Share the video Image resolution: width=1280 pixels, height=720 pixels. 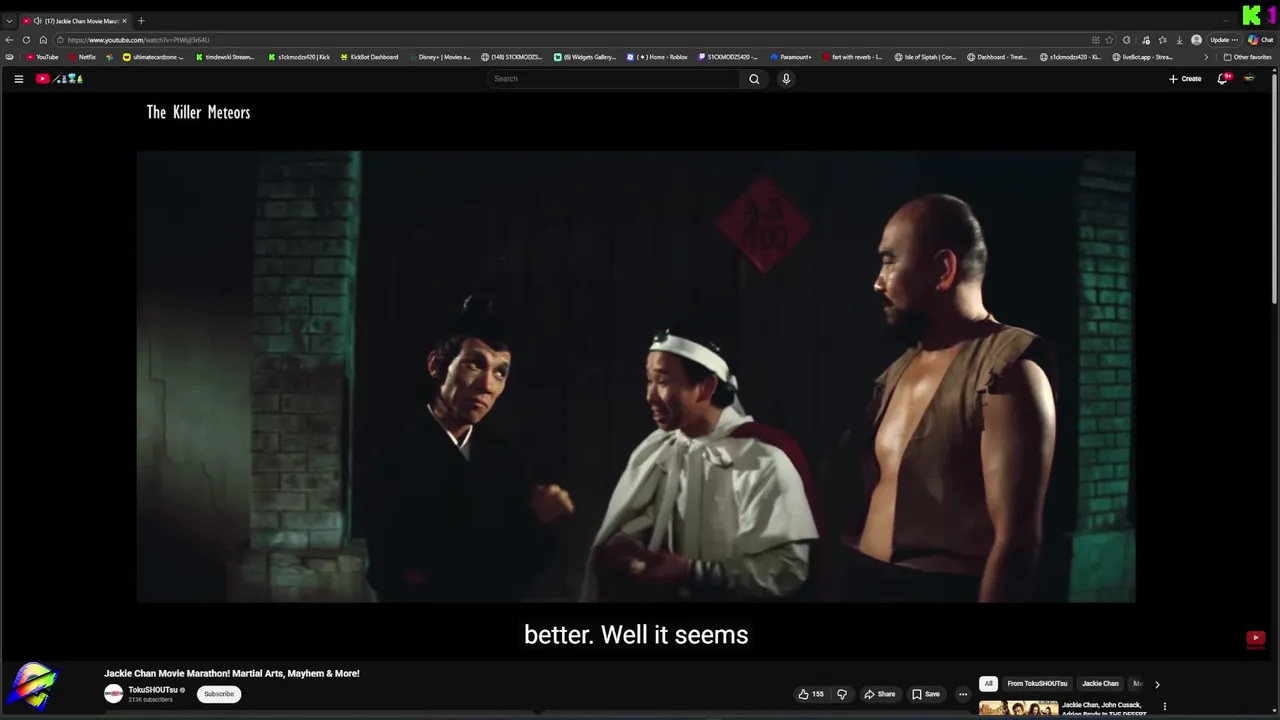pyautogui.click(x=880, y=694)
